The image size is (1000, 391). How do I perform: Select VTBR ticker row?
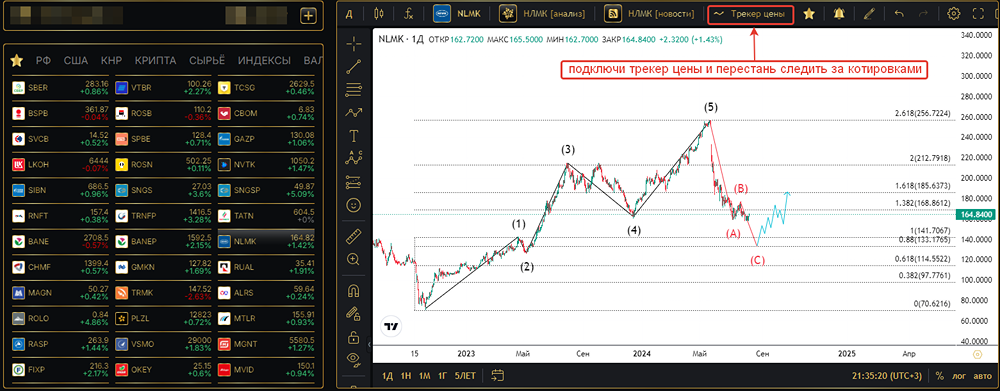point(164,88)
